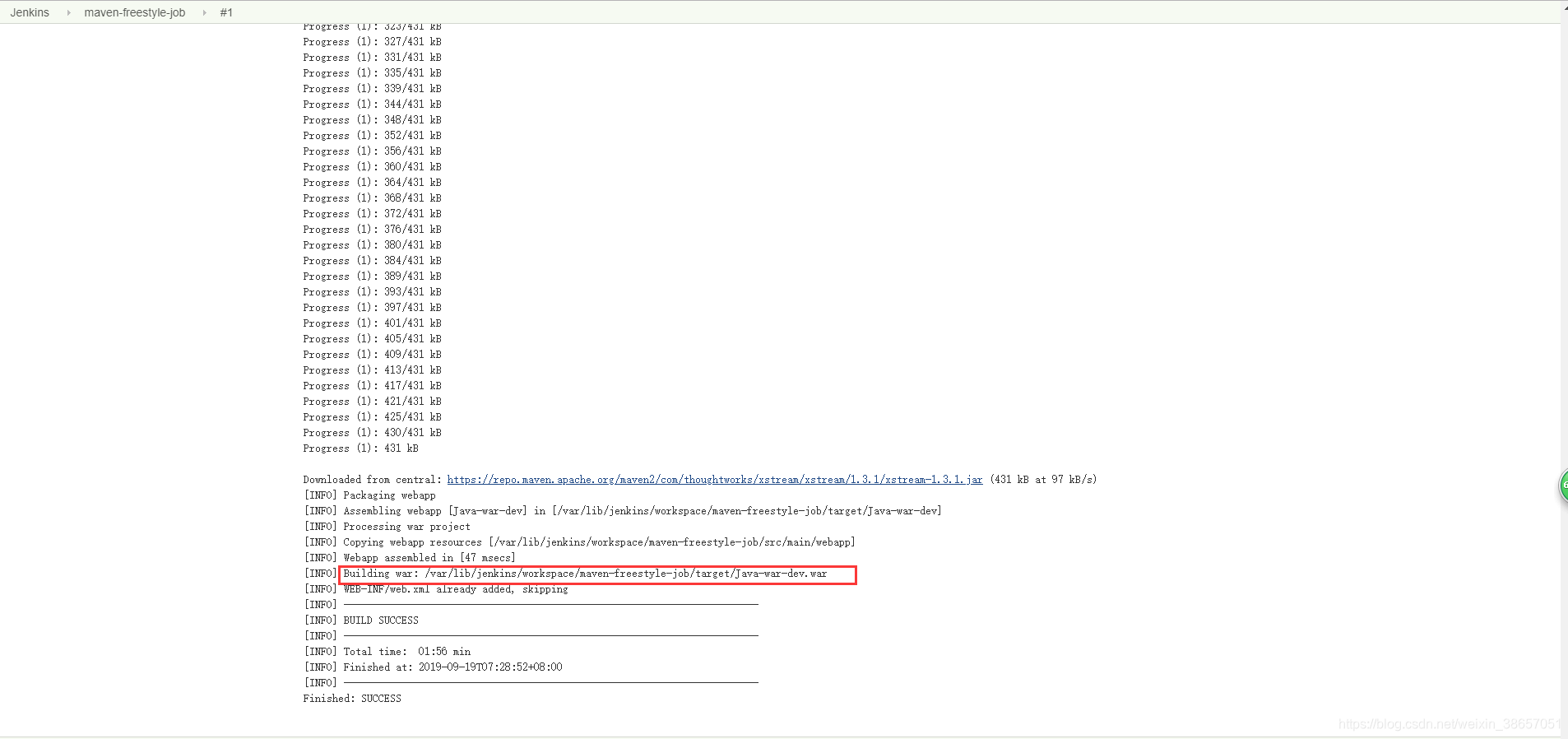1568x739 pixels.
Task: Click the 'Progress (1): 393/431 kB' line
Action: tap(372, 292)
